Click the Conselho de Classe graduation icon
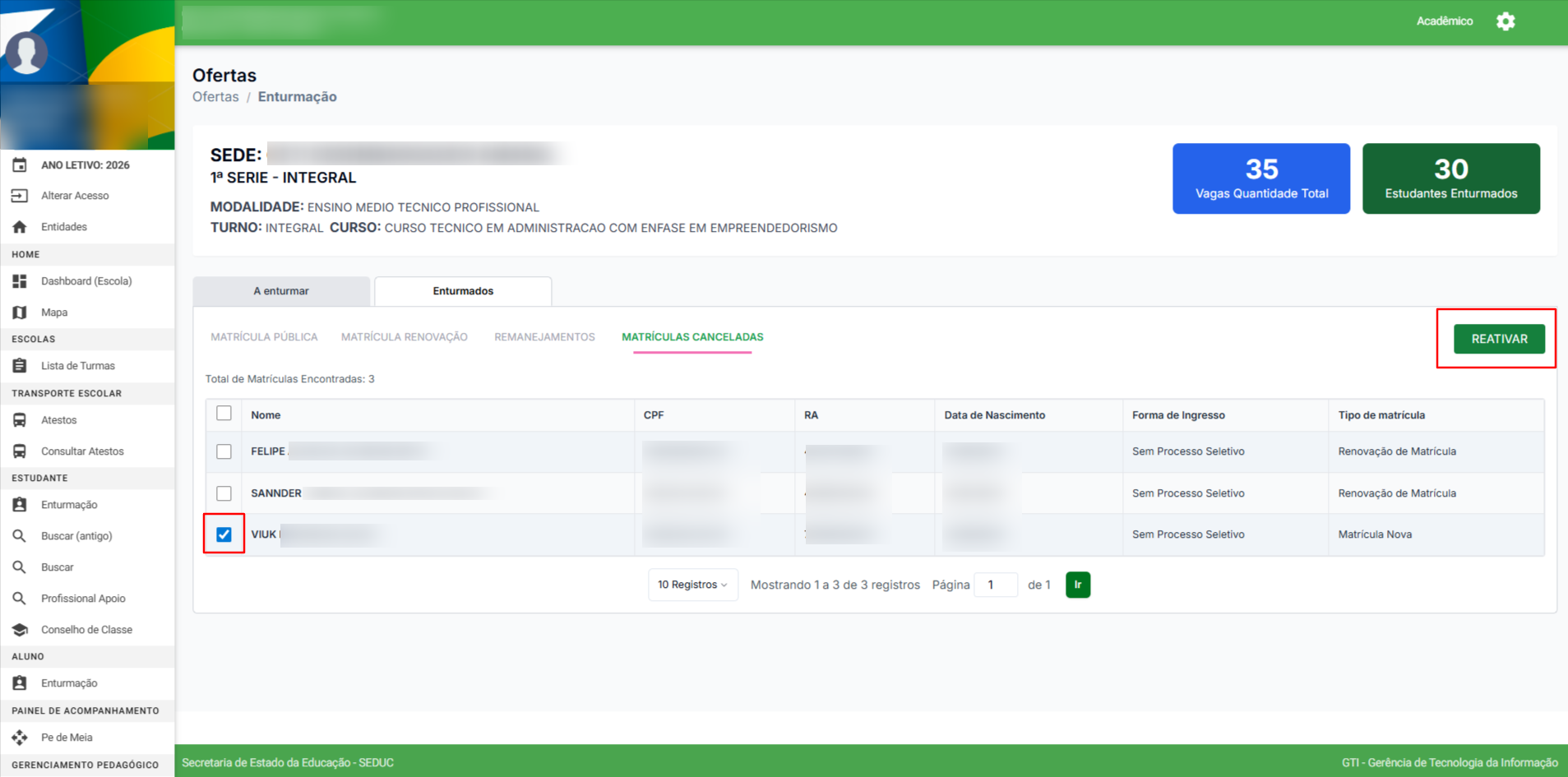 [20, 630]
